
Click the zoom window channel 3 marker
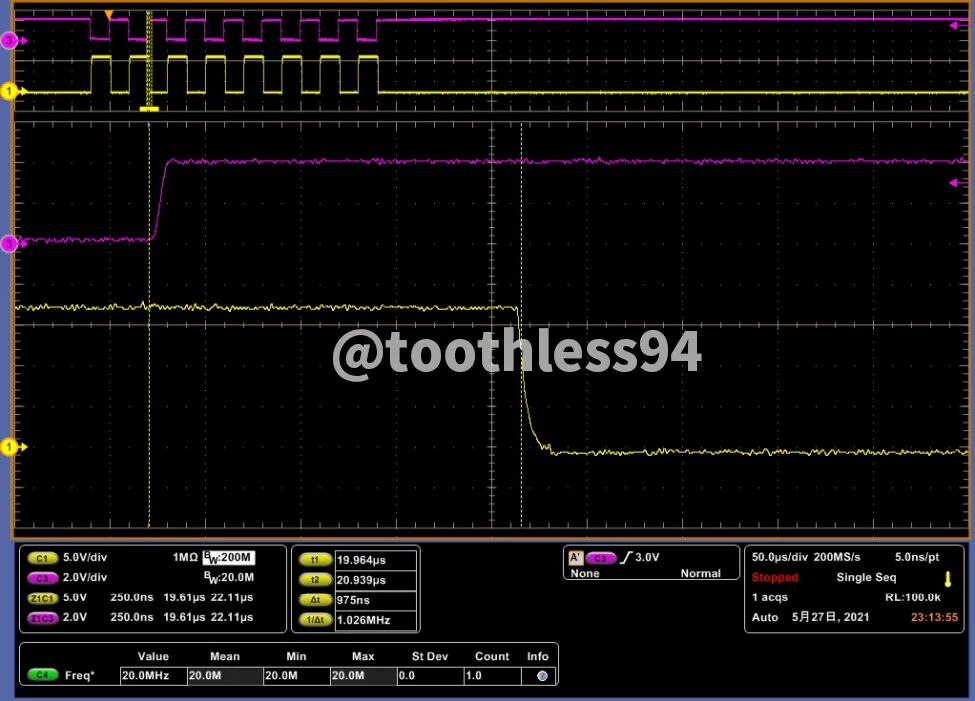coord(12,243)
